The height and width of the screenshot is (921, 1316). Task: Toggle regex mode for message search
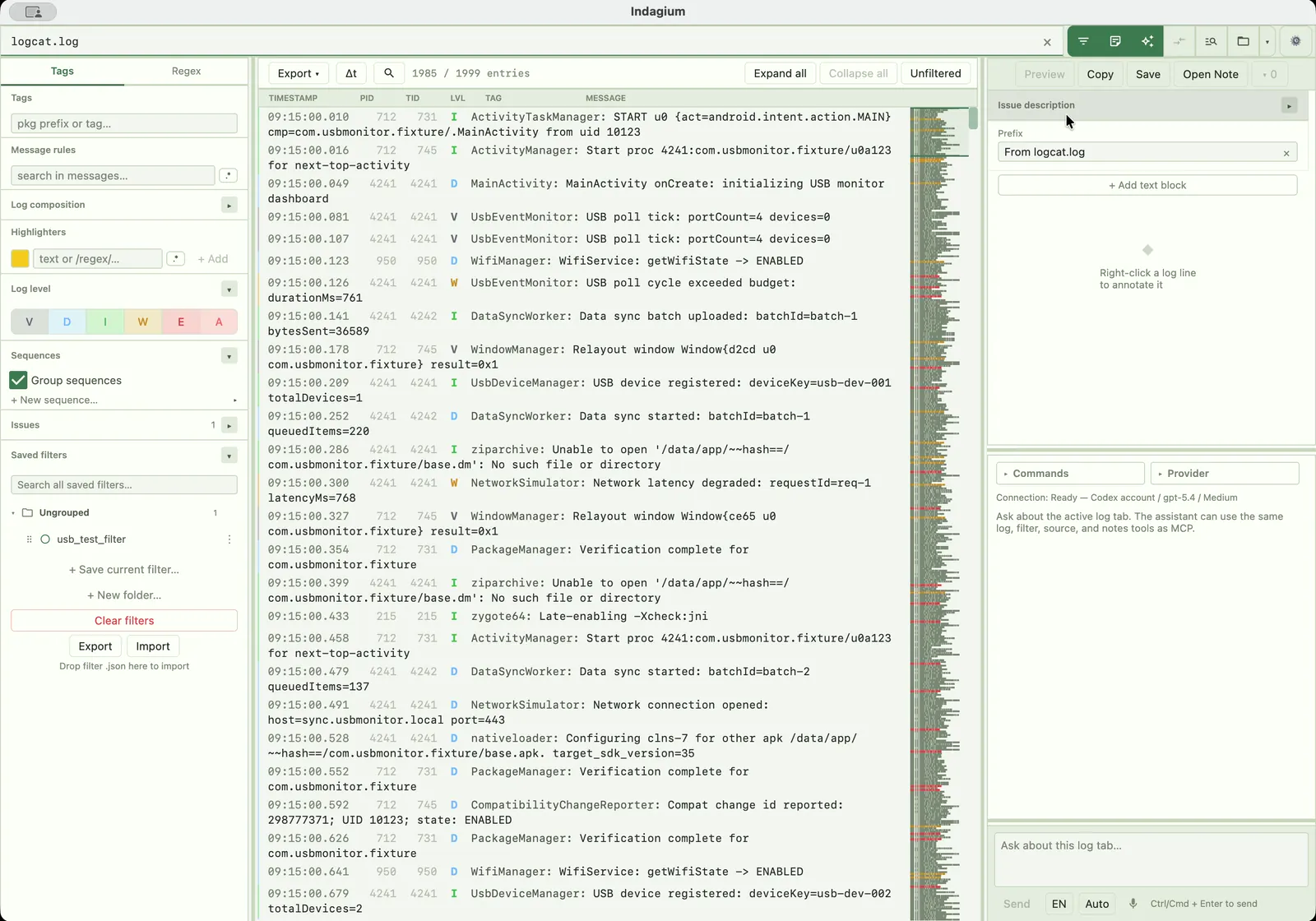(x=229, y=175)
